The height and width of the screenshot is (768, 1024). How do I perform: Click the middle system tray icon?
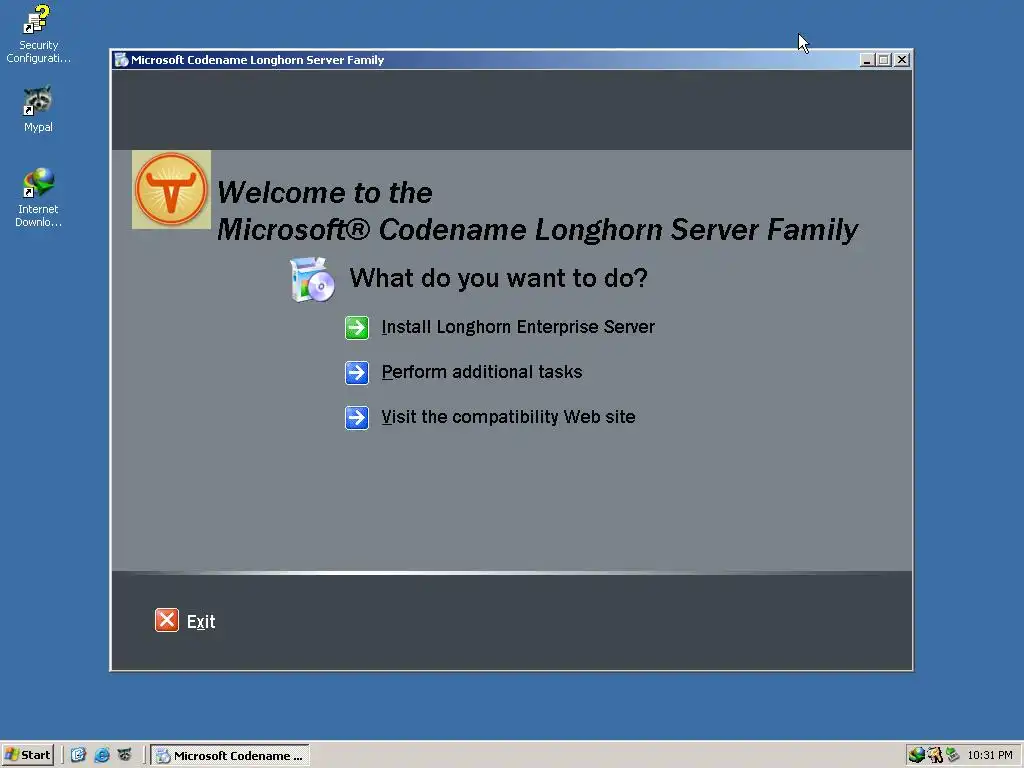(935, 756)
